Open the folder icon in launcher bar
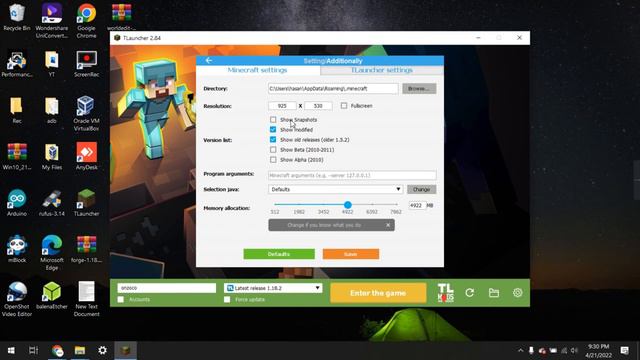Screen dimensions: 640x360 493,293
